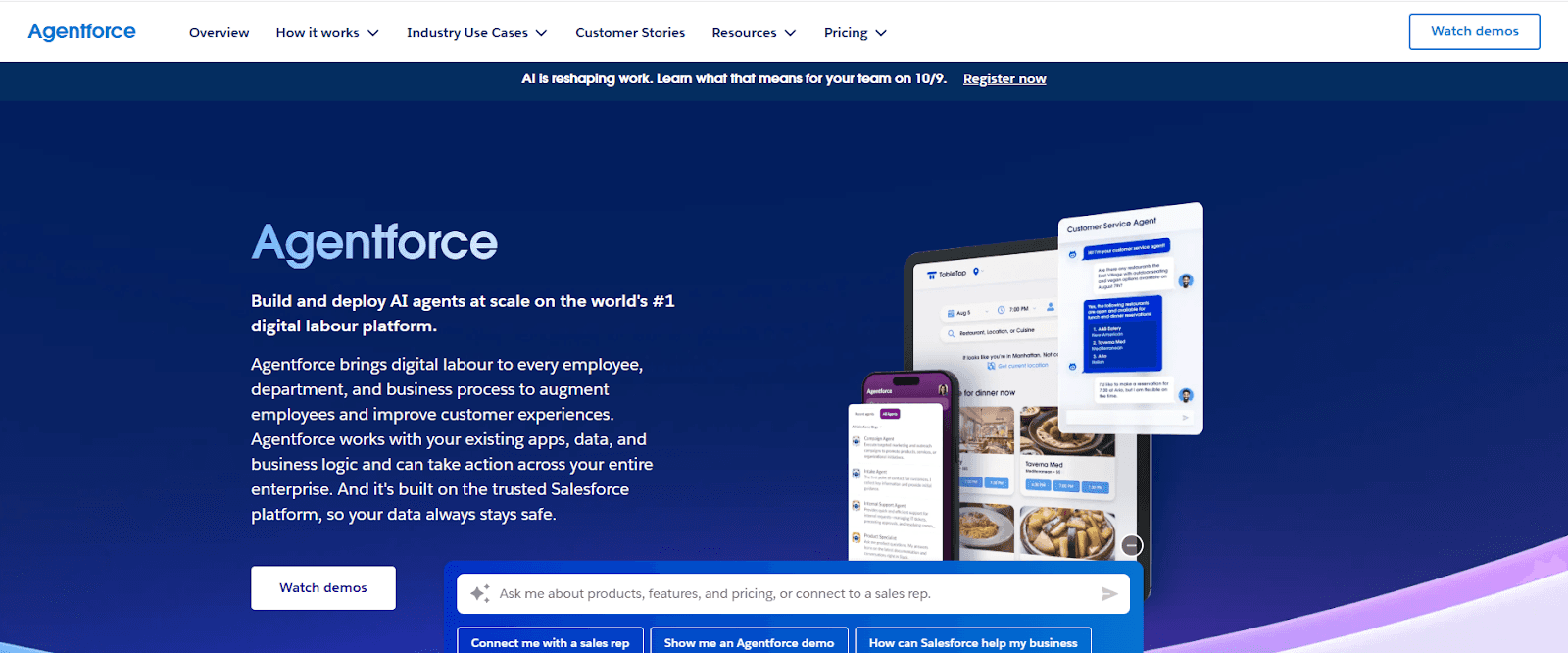Focus the Ask me about products field
The height and width of the screenshot is (653, 1568).
793,593
